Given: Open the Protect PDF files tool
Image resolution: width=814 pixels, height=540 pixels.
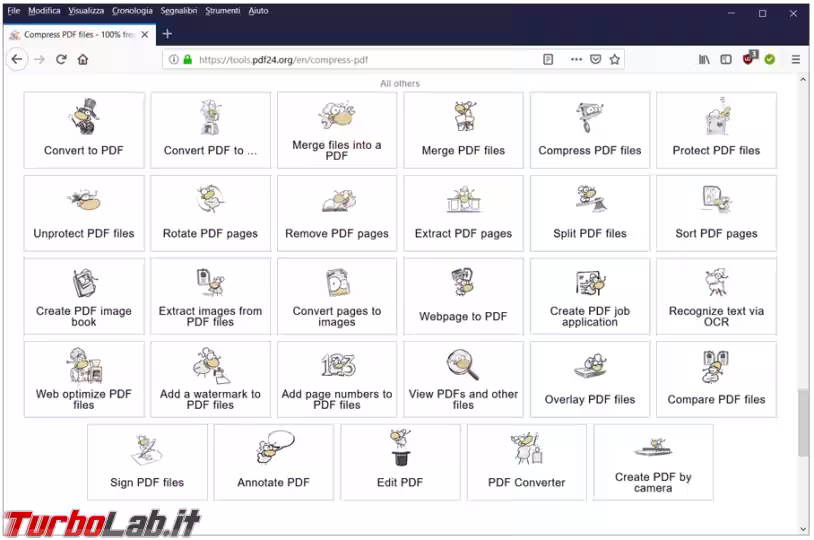Looking at the screenshot, I should [716, 130].
